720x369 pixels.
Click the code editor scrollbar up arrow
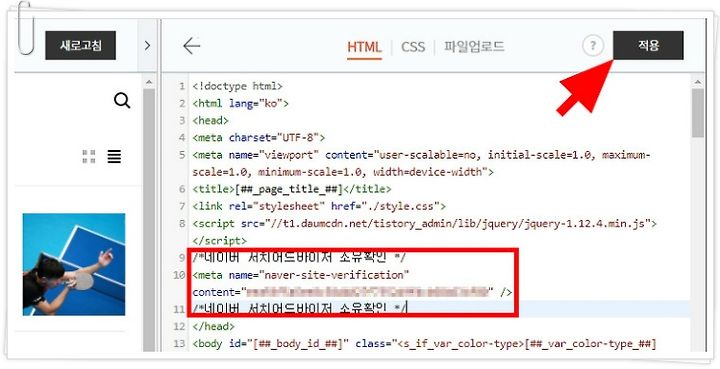pos(698,83)
